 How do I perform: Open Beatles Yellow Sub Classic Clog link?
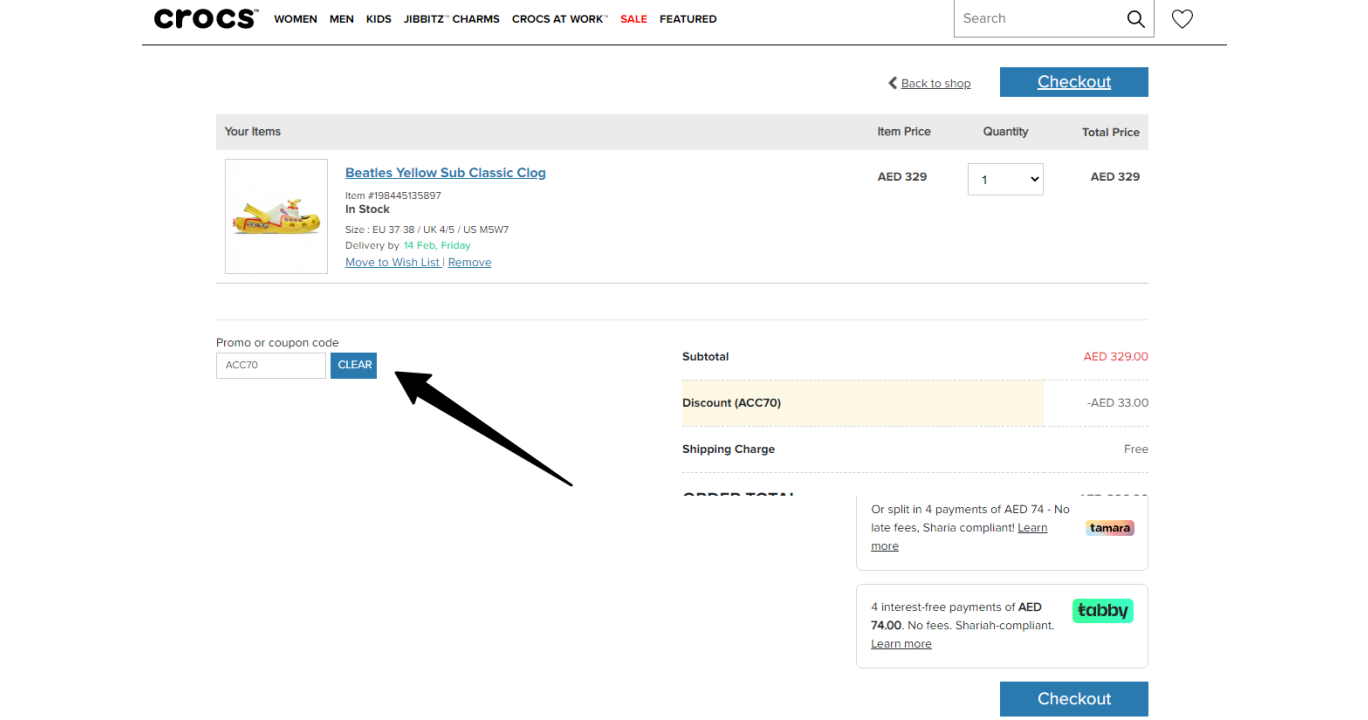445,173
